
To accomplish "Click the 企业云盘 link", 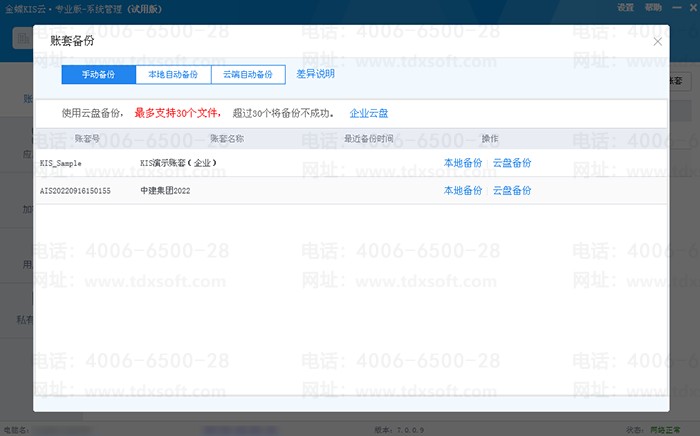I will [369, 113].
